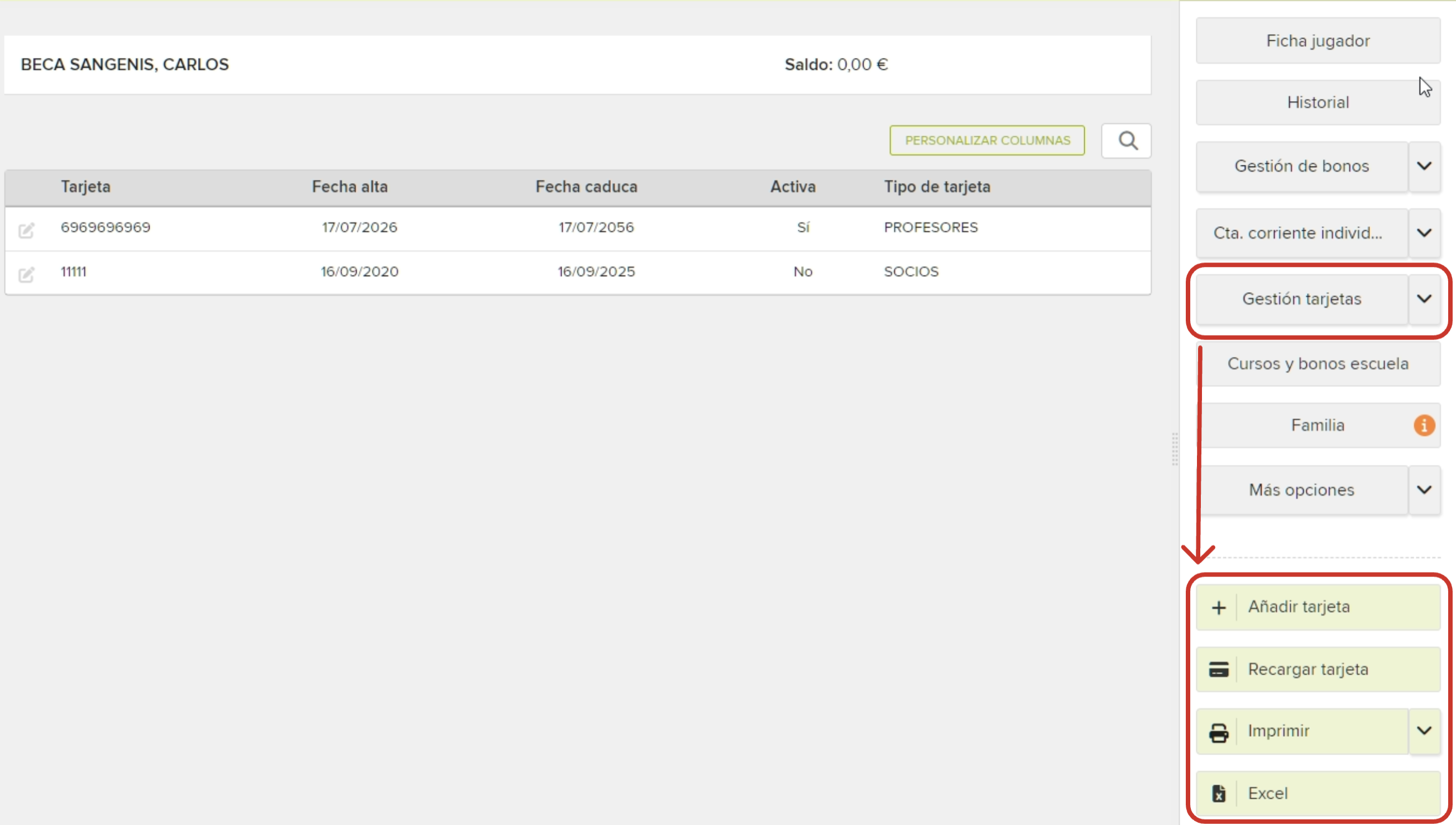Select card number 11111
The height and width of the screenshot is (825, 1456).
pos(74,271)
